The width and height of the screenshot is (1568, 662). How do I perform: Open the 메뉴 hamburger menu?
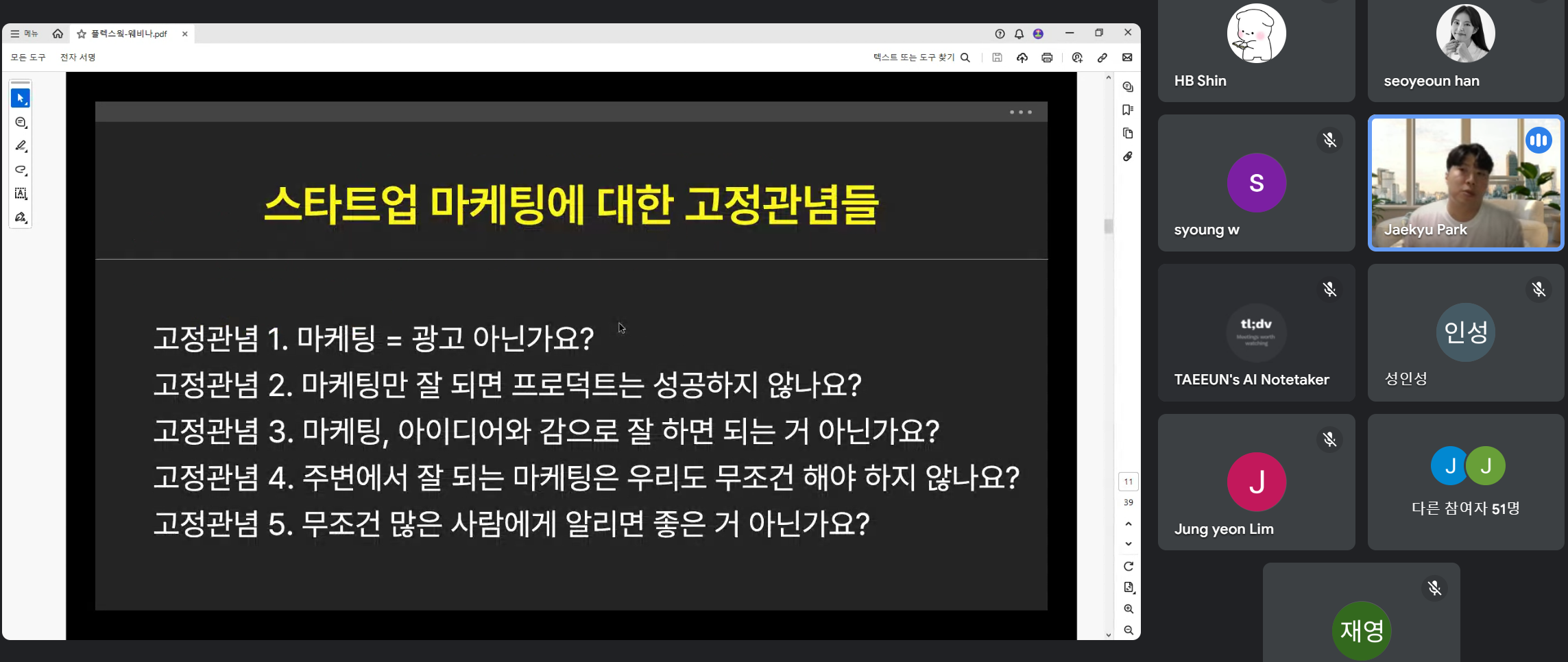point(24,34)
